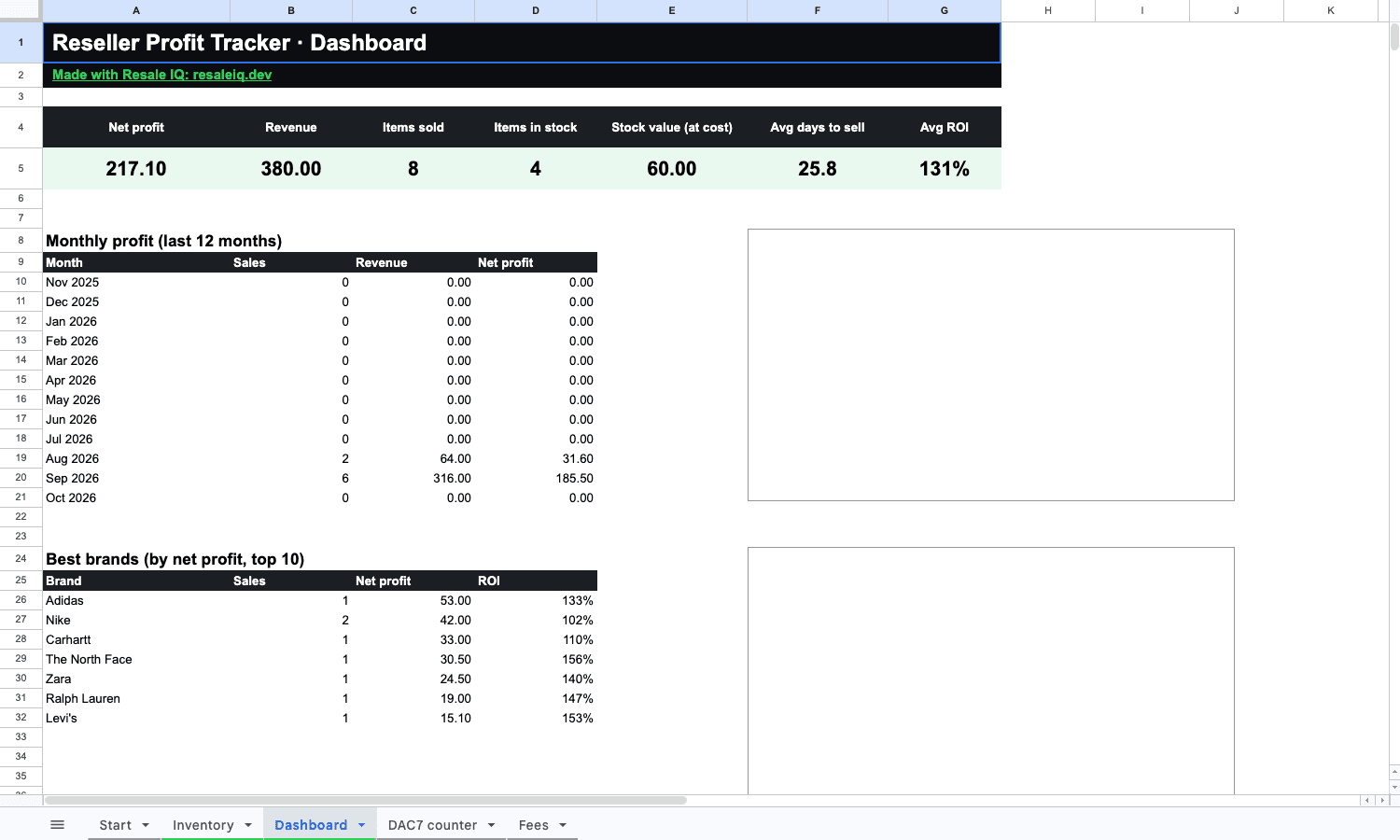Click the horizontal scrollbar thumb
Screen dimensions: 1400x840
point(366,800)
